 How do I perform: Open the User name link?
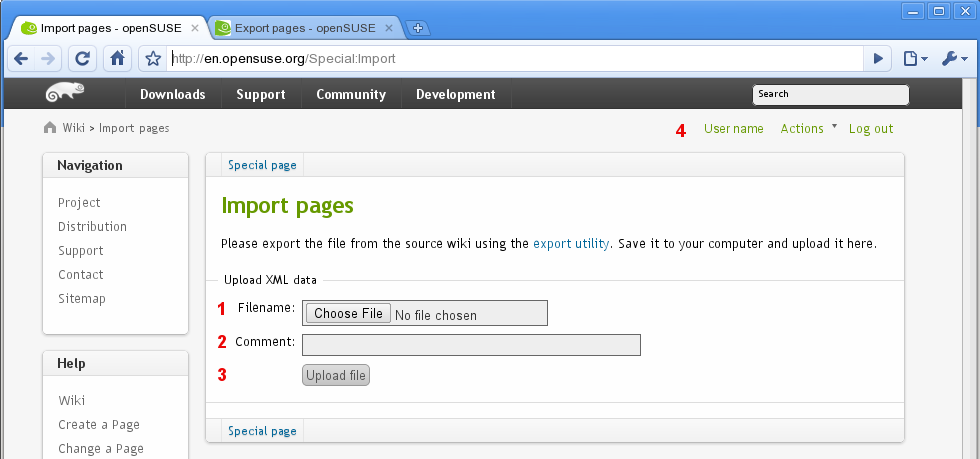(734, 128)
